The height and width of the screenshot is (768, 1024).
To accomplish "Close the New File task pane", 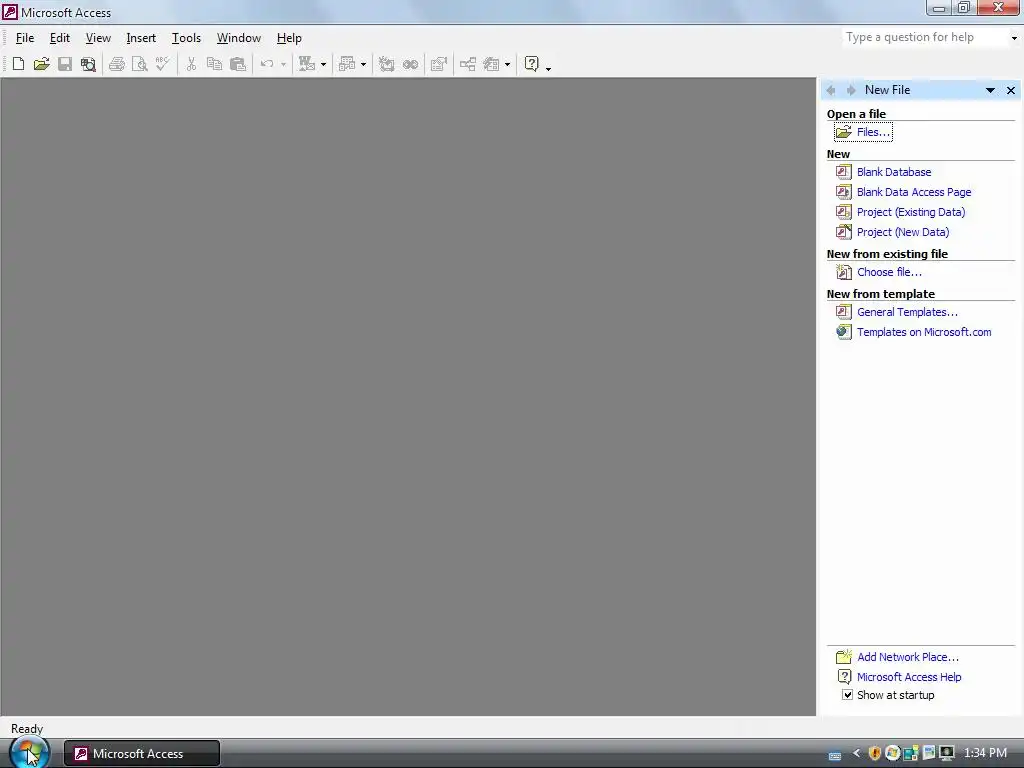I will tap(1011, 90).
